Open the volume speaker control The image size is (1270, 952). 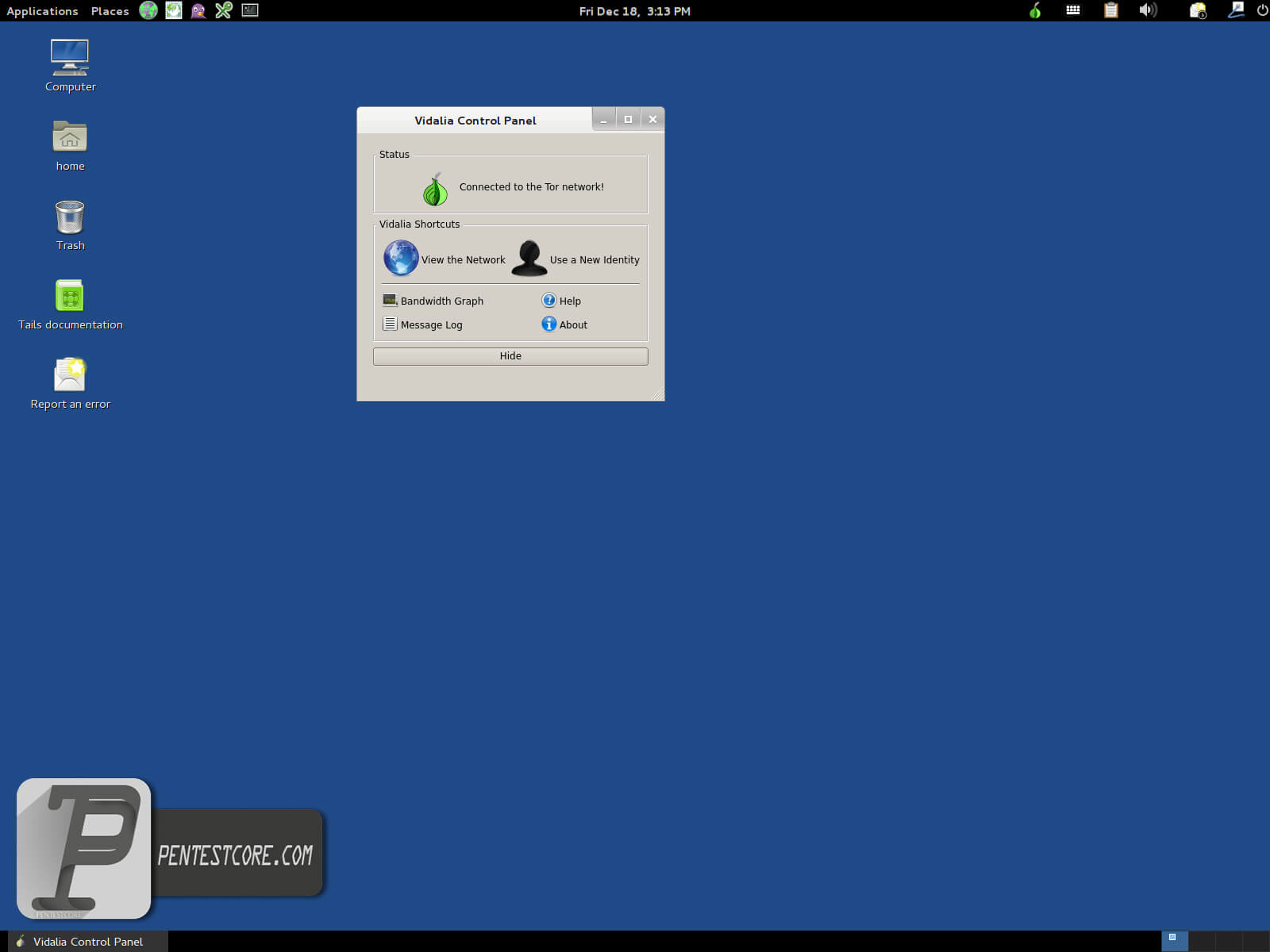(1148, 10)
